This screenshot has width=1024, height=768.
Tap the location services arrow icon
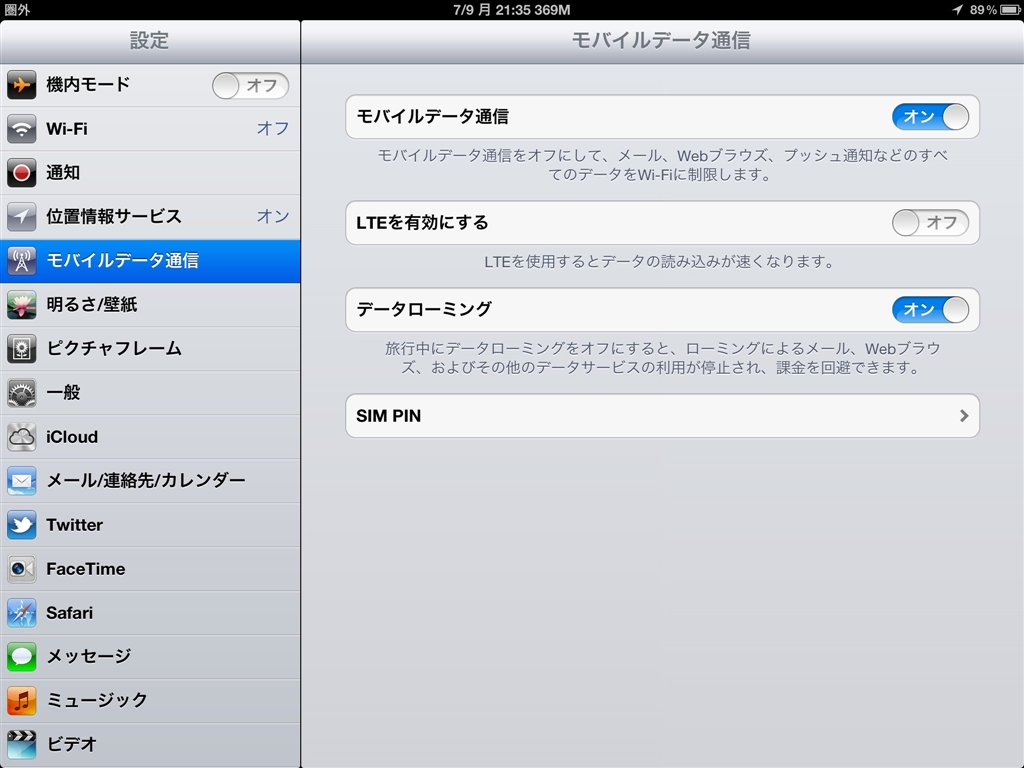[22, 217]
